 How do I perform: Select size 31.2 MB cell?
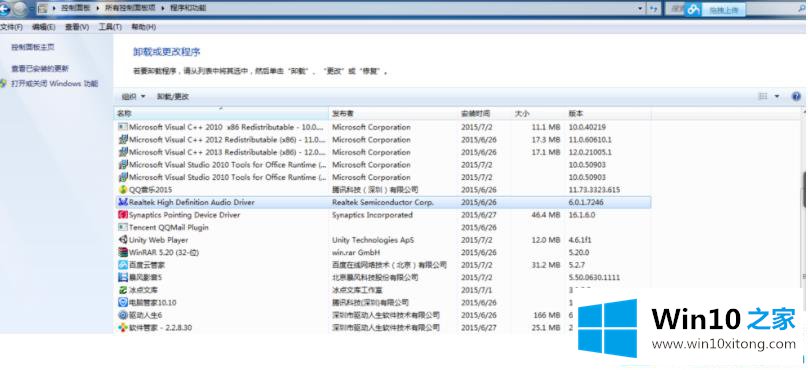click(x=545, y=265)
